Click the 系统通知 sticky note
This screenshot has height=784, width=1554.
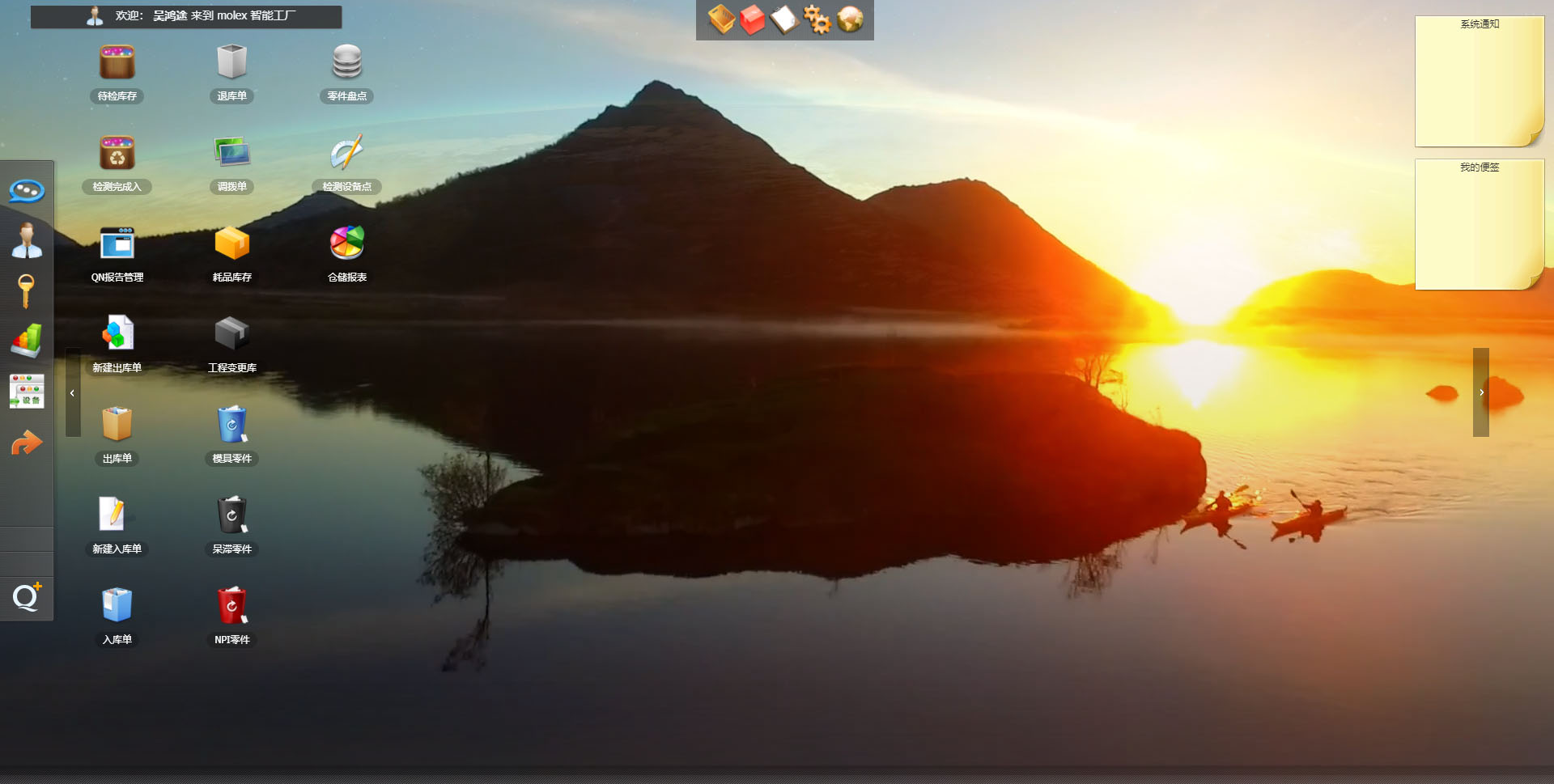pyautogui.click(x=1479, y=81)
